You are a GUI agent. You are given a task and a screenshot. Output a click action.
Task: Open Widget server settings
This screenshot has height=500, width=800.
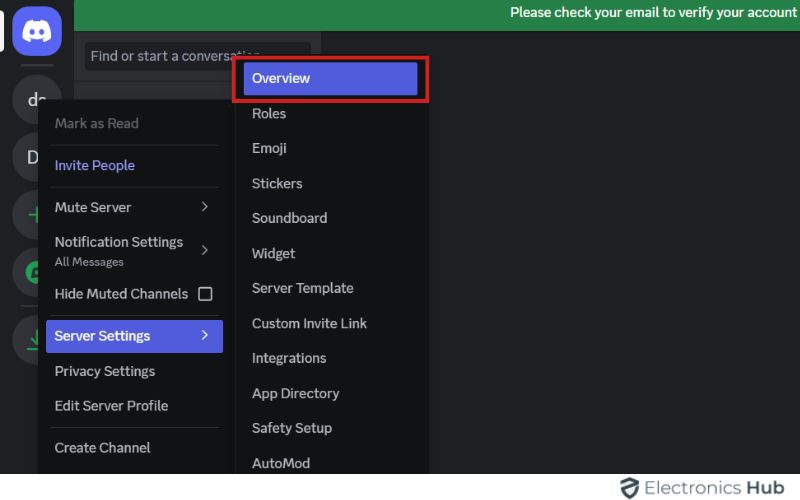point(273,254)
